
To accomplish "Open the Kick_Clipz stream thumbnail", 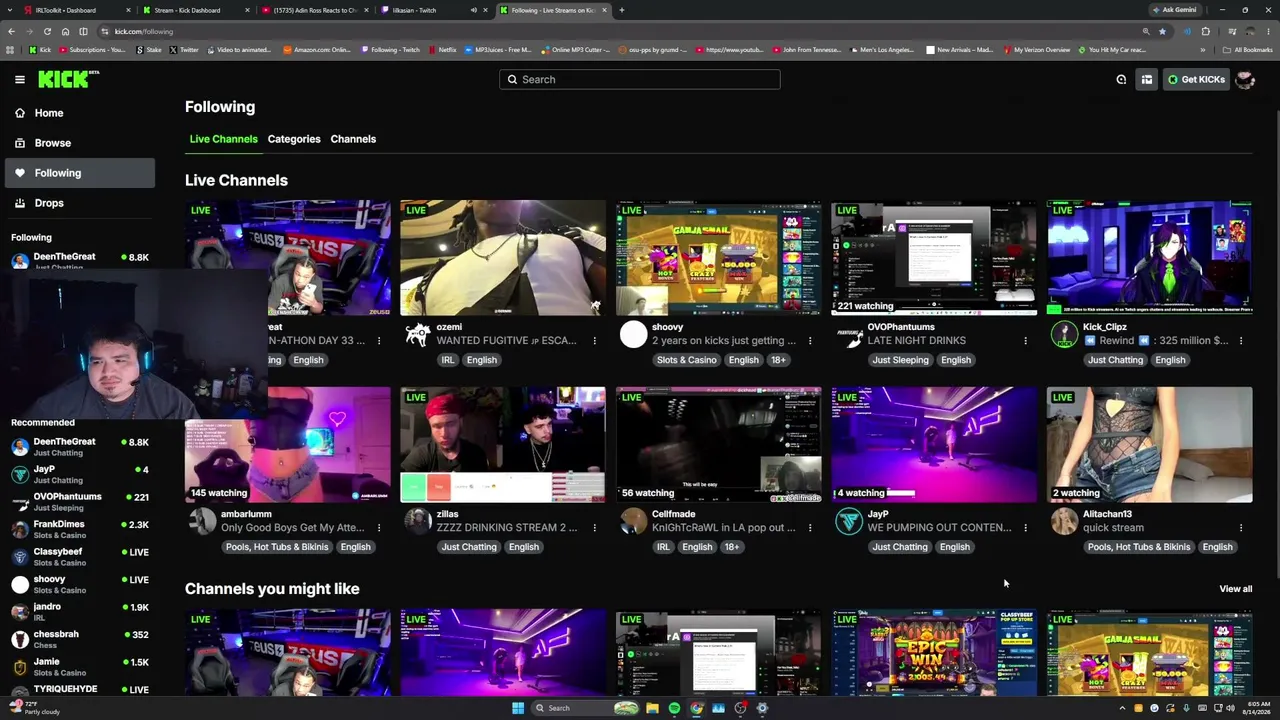I will (x=1150, y=258).
